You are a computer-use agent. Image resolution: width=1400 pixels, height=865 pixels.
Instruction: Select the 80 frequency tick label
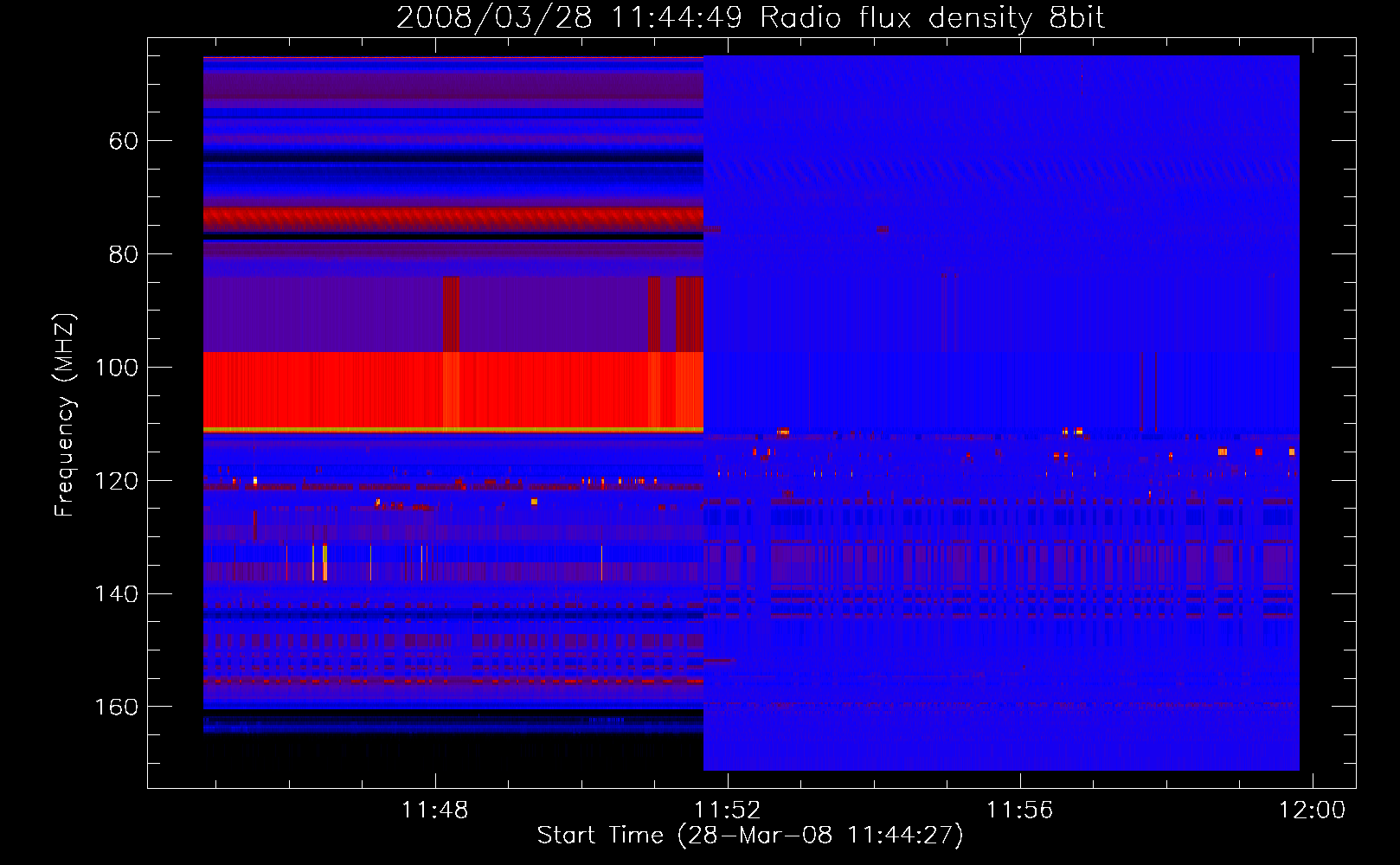(x=124, y=254)
